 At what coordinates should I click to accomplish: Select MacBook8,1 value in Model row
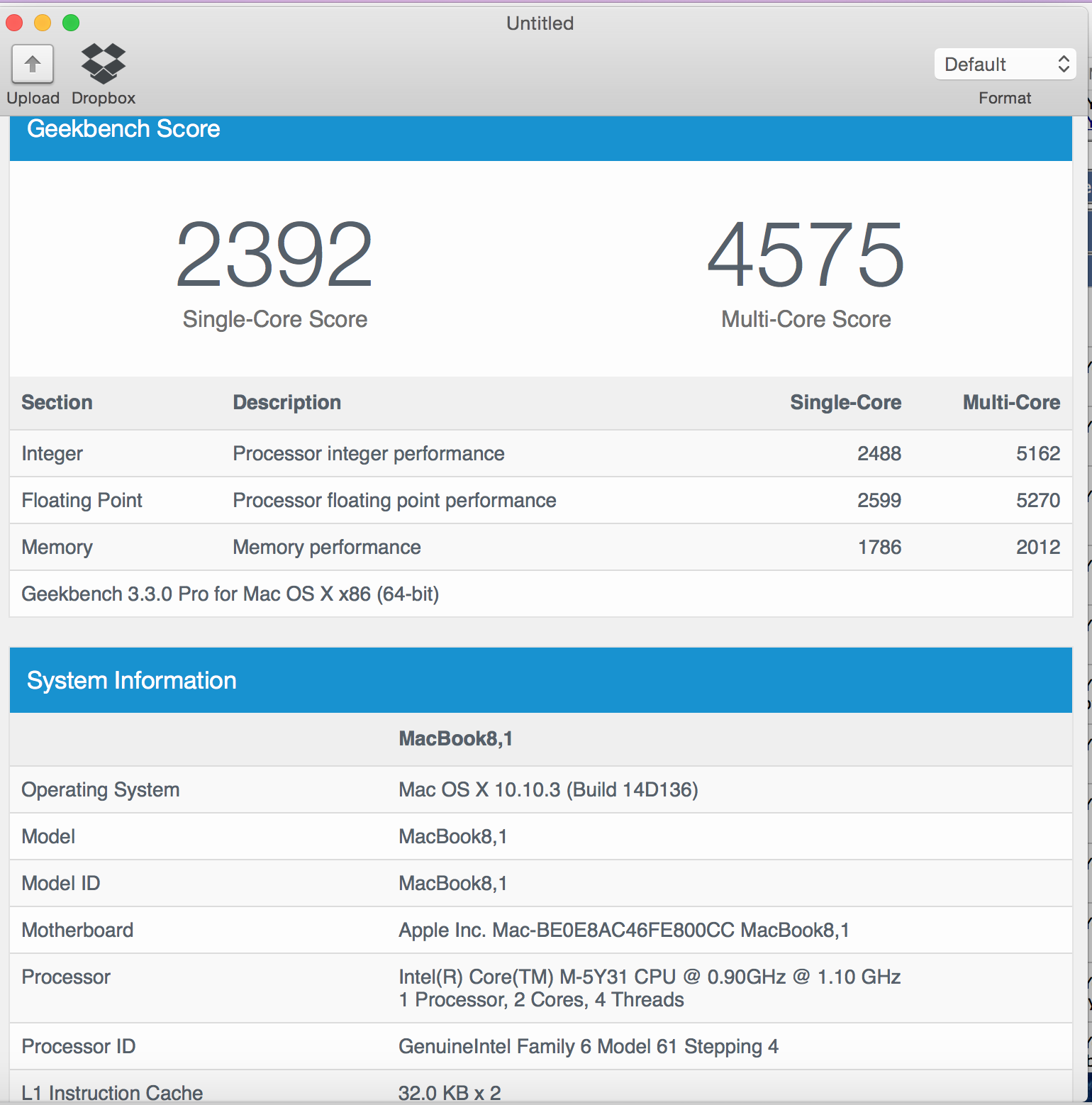[x=453, y=837]
